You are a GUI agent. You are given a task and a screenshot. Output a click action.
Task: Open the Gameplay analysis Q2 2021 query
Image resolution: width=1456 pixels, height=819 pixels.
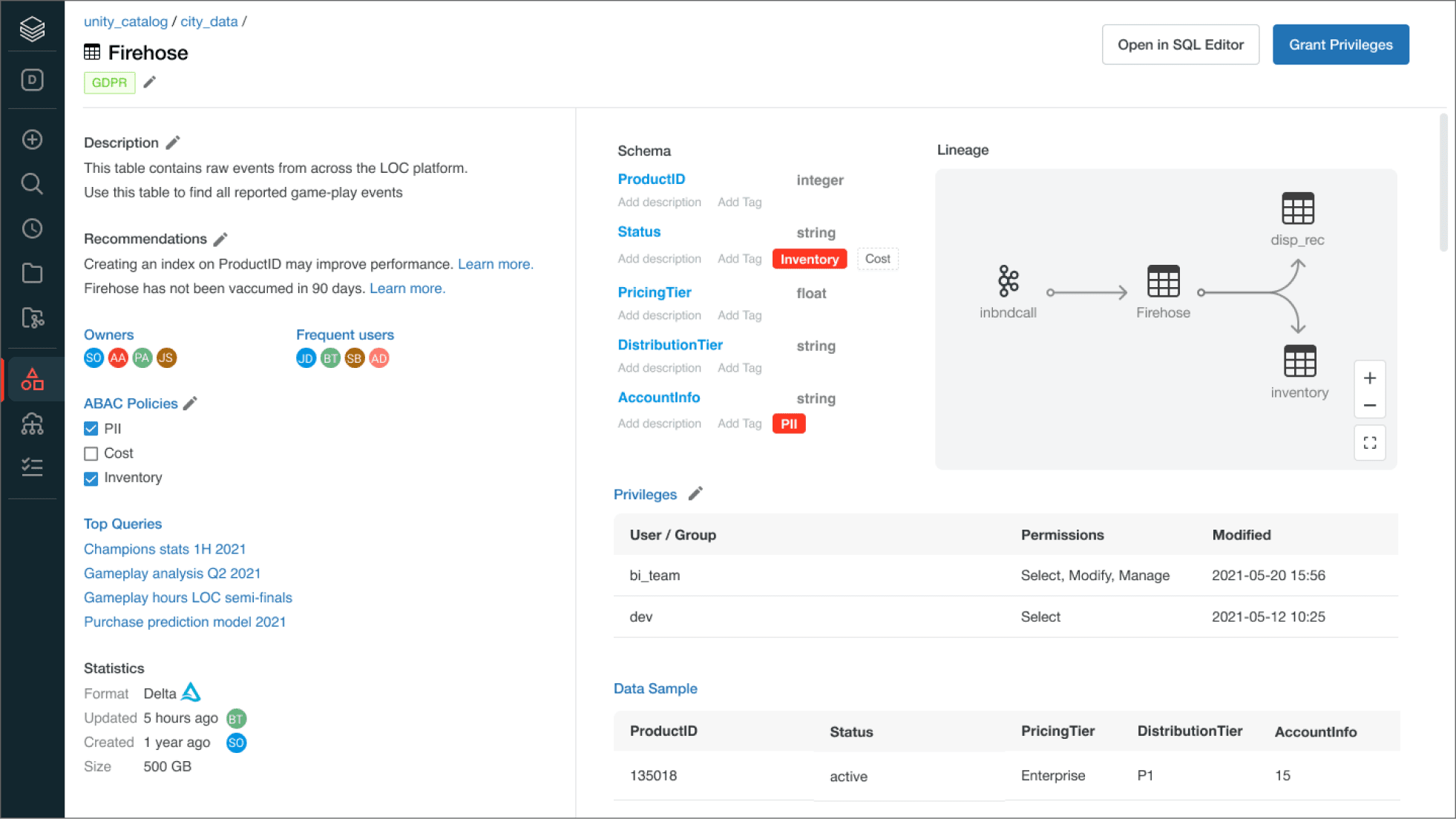(x=172, y=572)
